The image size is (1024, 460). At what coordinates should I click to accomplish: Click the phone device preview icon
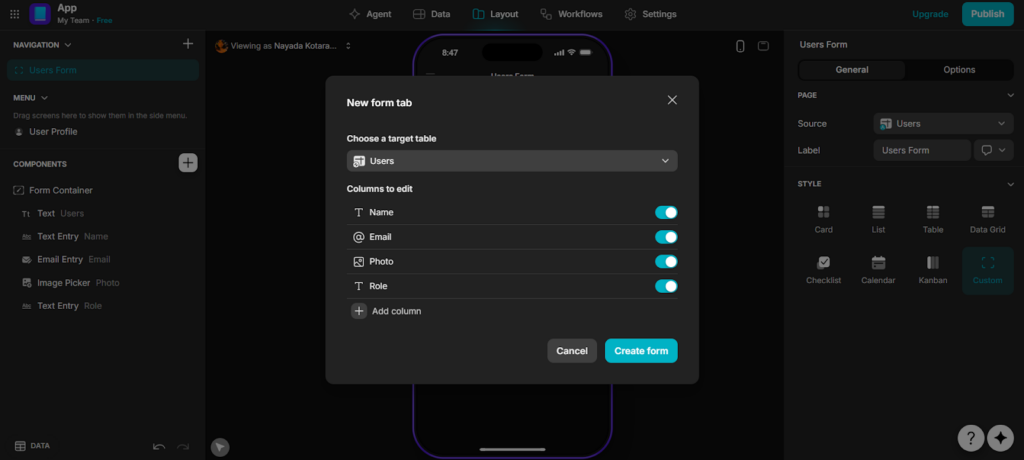click(740, 46)
